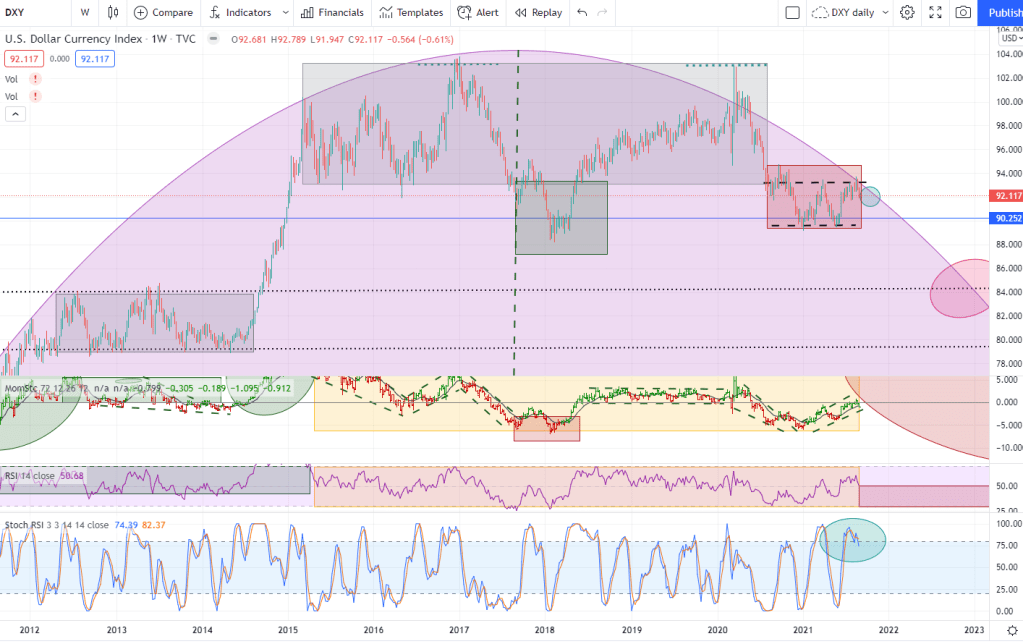Click the Compare symbol plus icon
Image resolution: width=1023 pixels, height=644 pixels.
point(141,13)
